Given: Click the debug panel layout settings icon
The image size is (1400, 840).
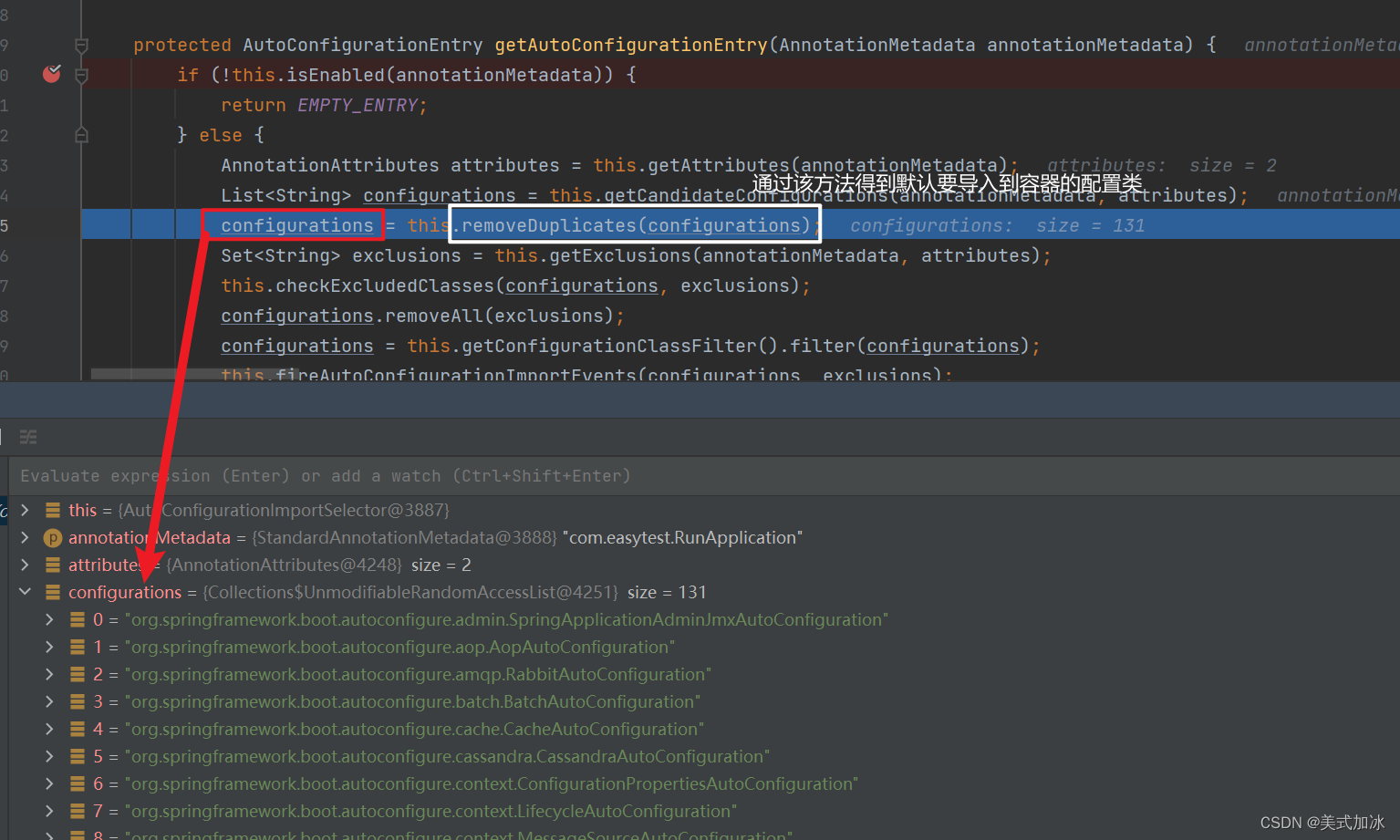Looking at the screenshot, I should [27, 437].
